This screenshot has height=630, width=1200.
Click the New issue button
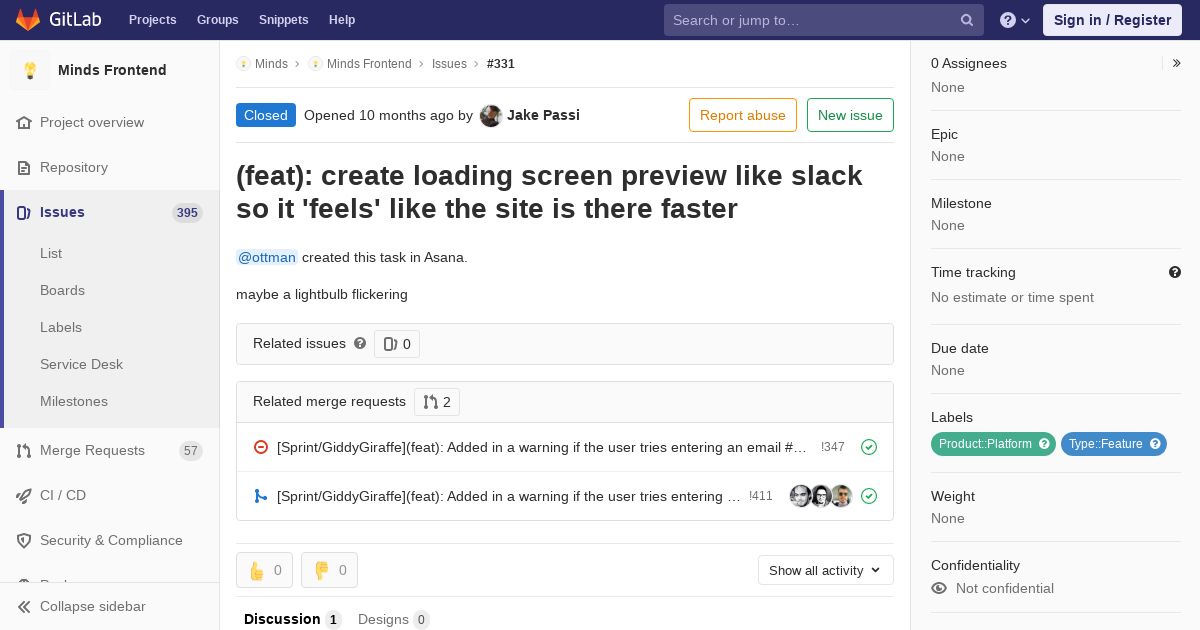850,115
